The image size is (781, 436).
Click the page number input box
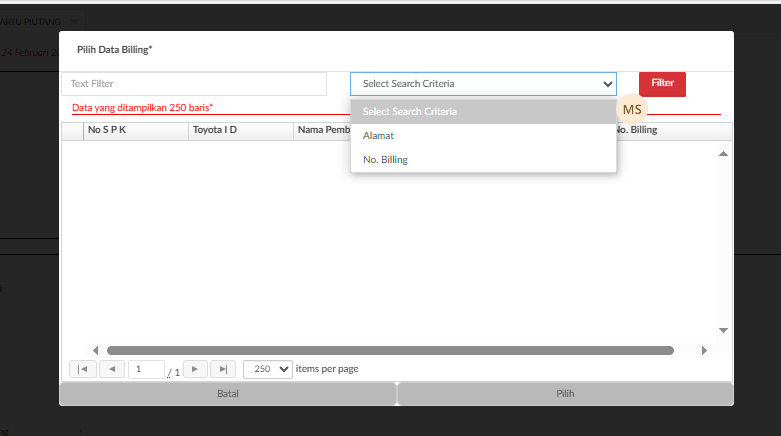tap(146, 369)
